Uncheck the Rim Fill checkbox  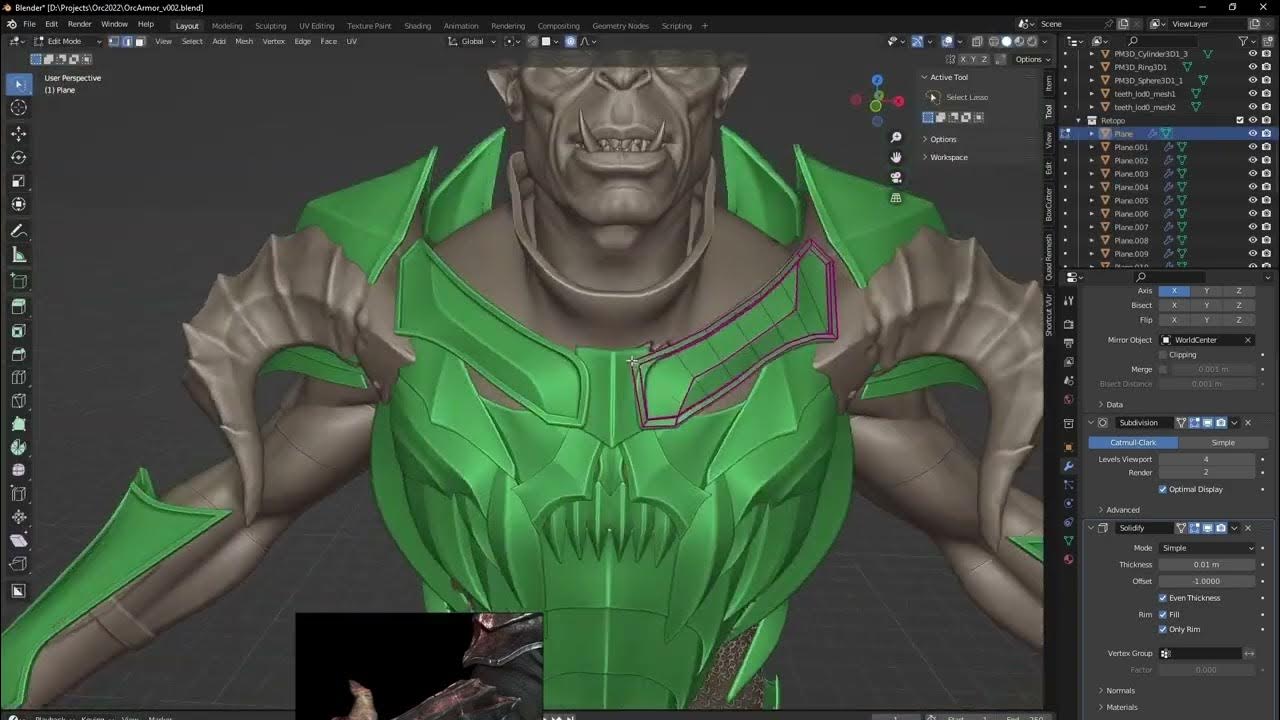point(1163,615)
